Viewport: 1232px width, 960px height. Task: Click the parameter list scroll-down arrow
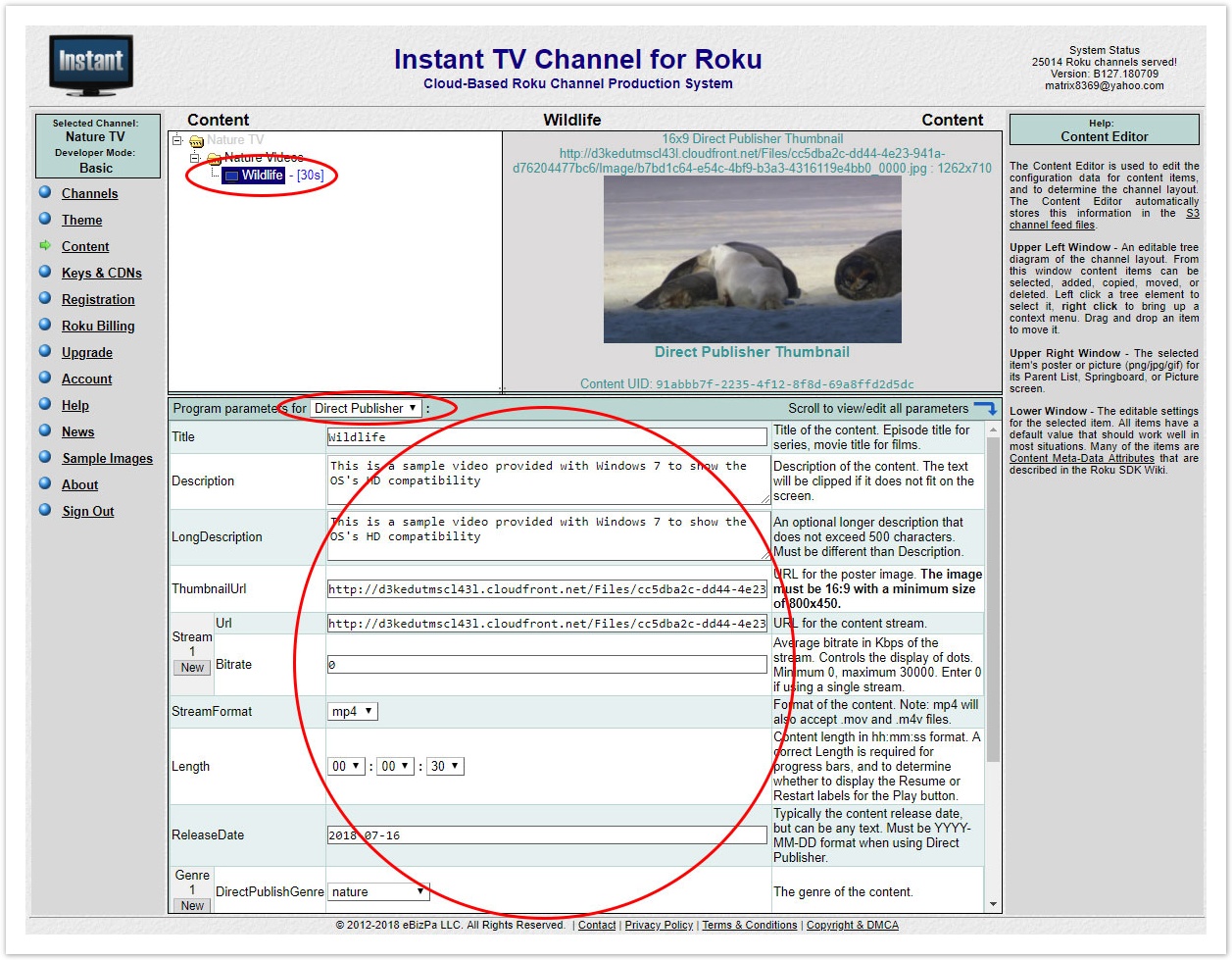coord(993,904)
